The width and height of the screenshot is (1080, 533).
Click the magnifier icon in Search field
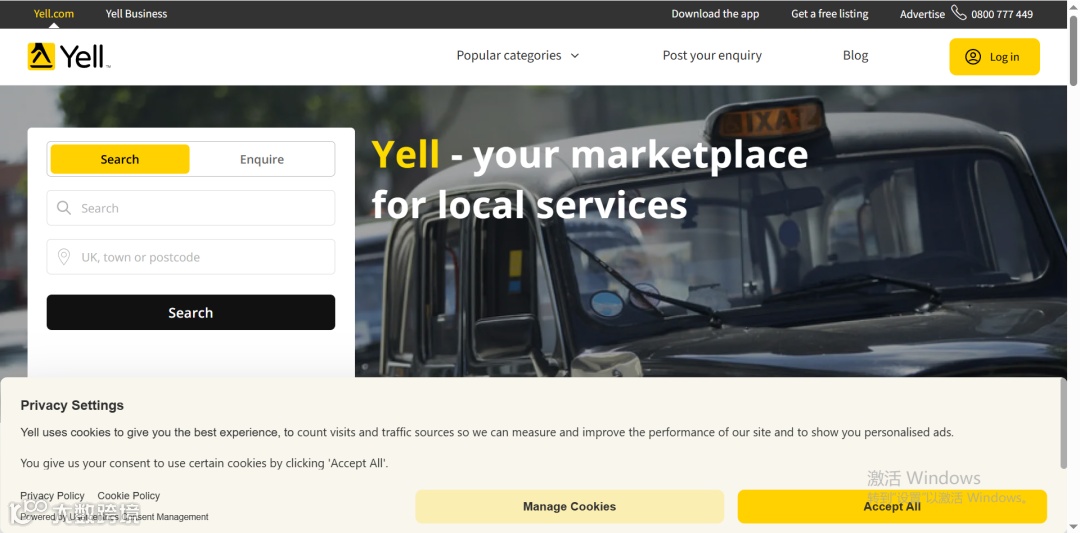click(64, 208)
